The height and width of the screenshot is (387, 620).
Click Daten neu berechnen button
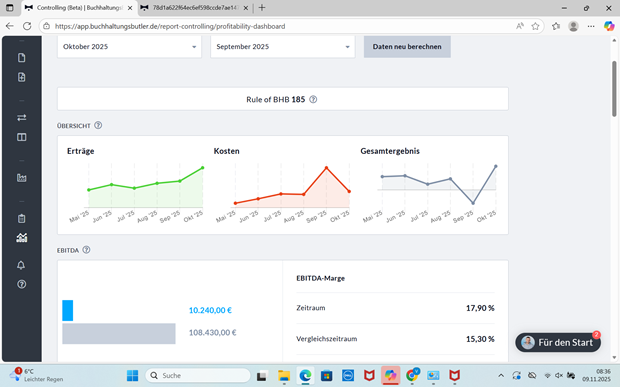click(407, 47)
